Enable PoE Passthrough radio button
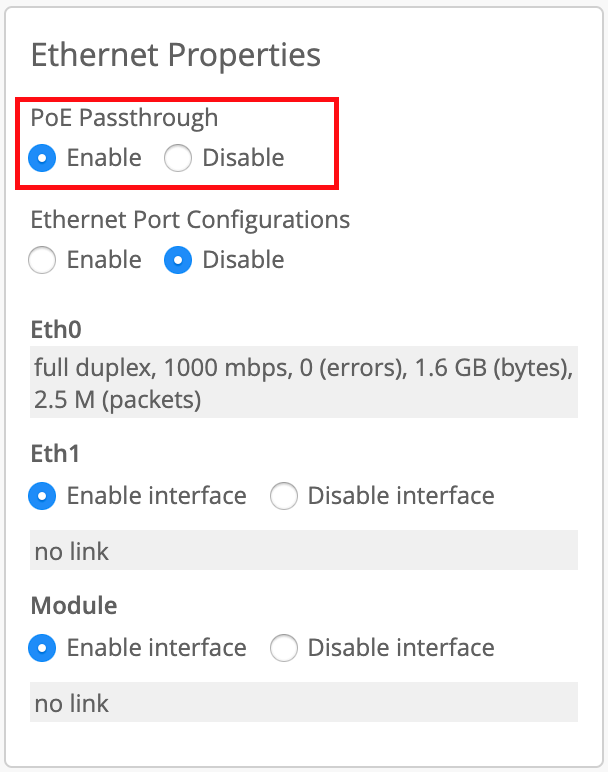608x772 pixels. [42, 158]
